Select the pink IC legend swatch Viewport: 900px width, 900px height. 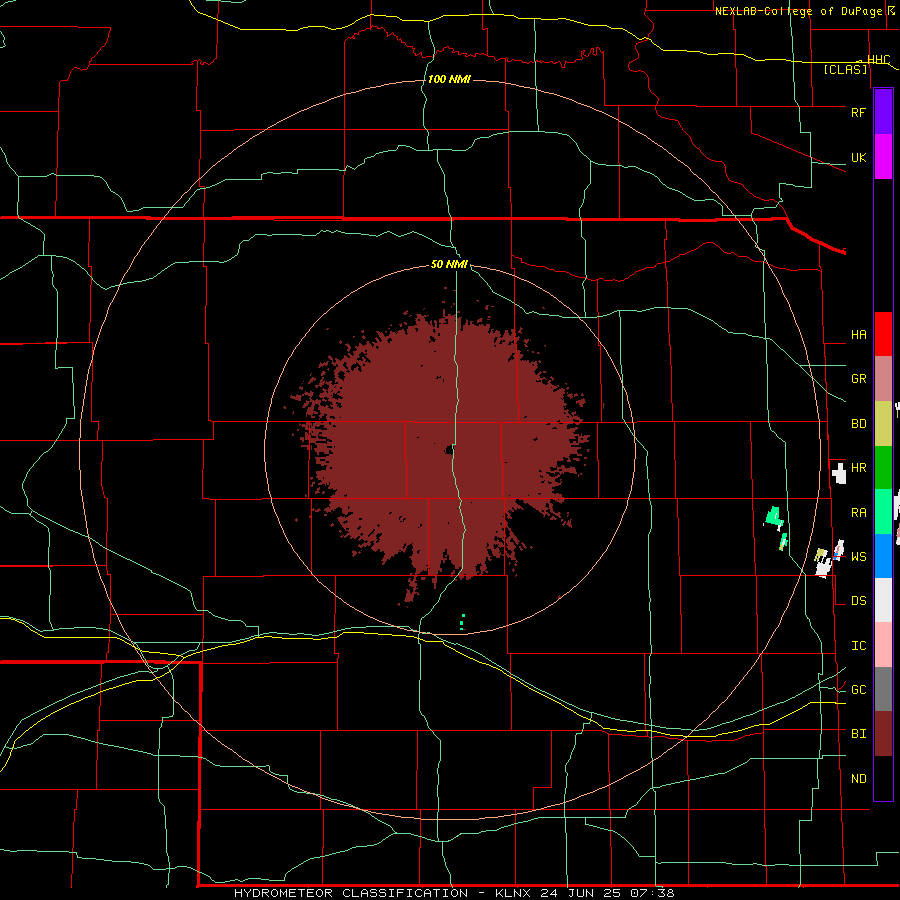pyautogui.click(x=883, y=645)
